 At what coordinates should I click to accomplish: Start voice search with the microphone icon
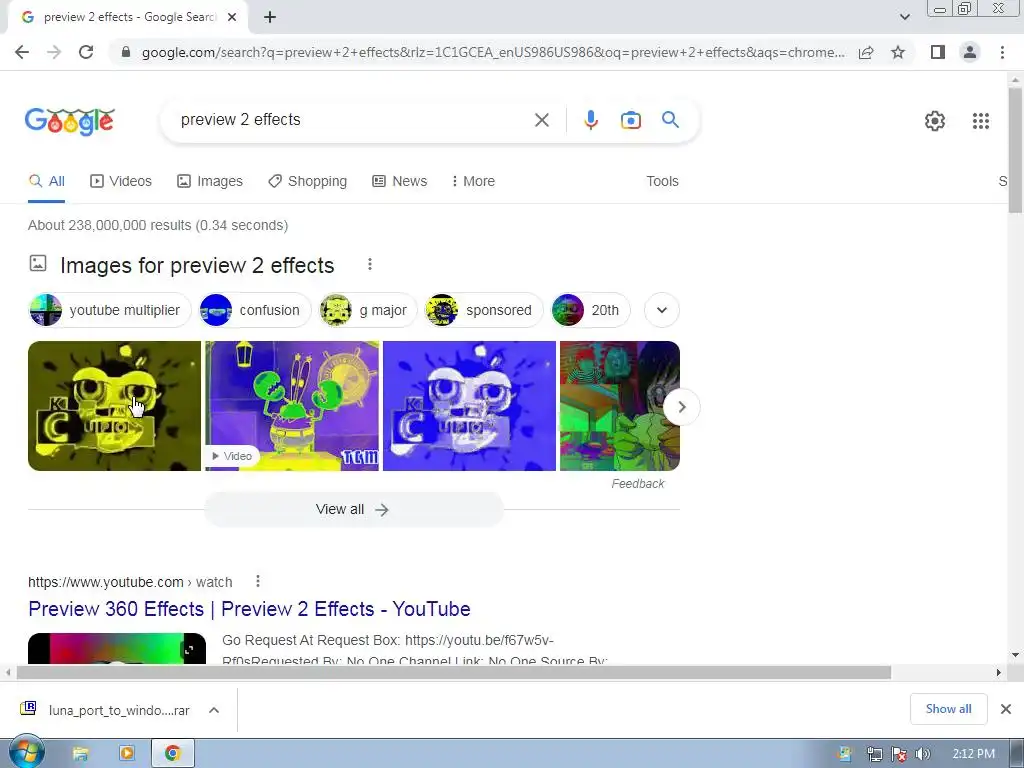(591, 120)
